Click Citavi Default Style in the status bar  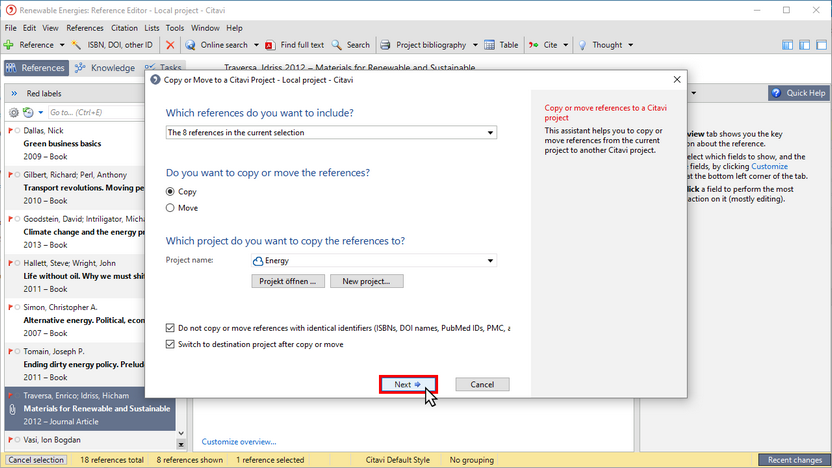(397, 460)
